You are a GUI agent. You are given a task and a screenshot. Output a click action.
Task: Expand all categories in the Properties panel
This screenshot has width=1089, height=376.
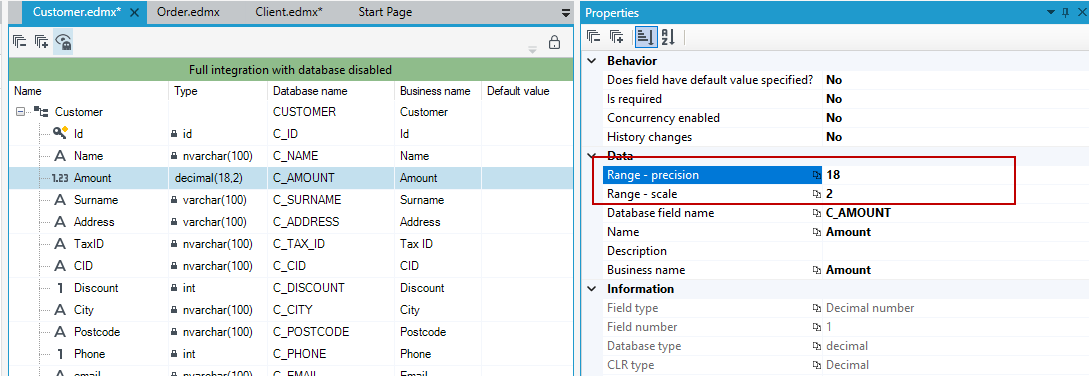point(617,37)
